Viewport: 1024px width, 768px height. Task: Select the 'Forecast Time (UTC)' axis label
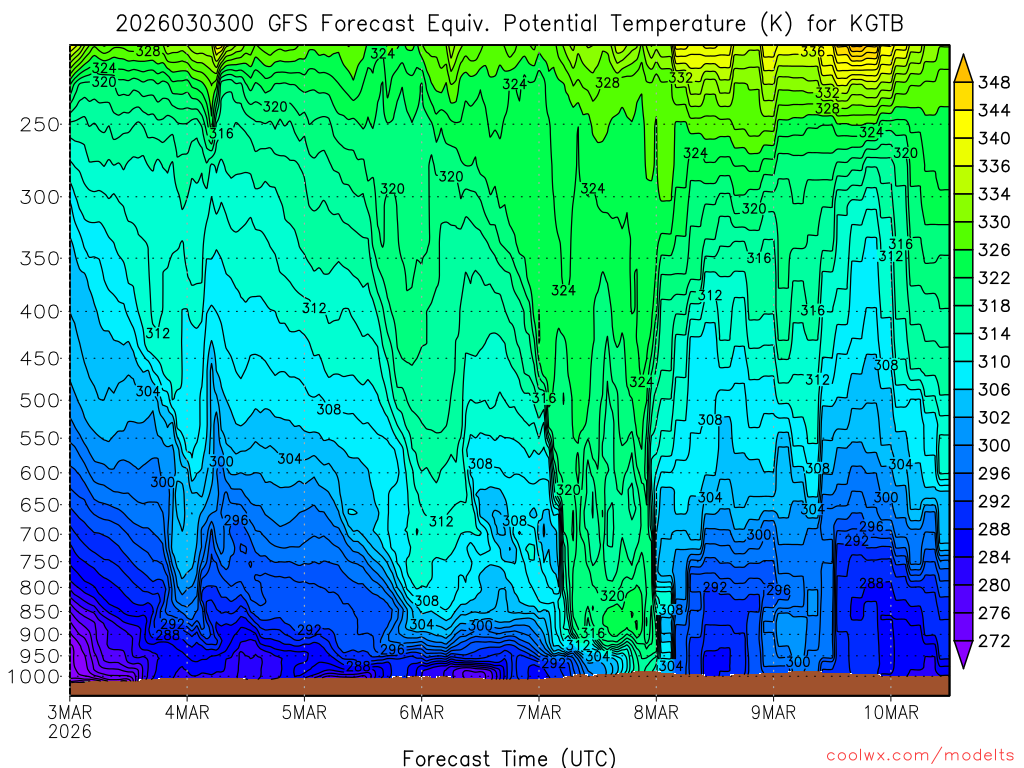point(509,758)
